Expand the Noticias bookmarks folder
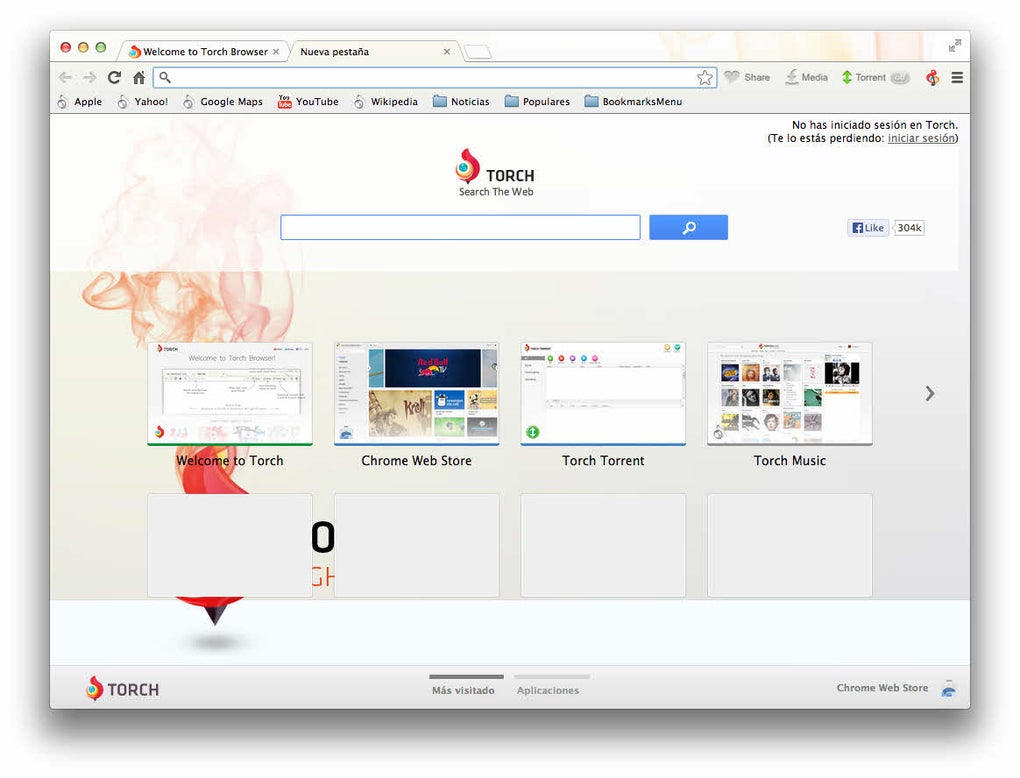The image size is (1020, 778). [x=461, y=101]
